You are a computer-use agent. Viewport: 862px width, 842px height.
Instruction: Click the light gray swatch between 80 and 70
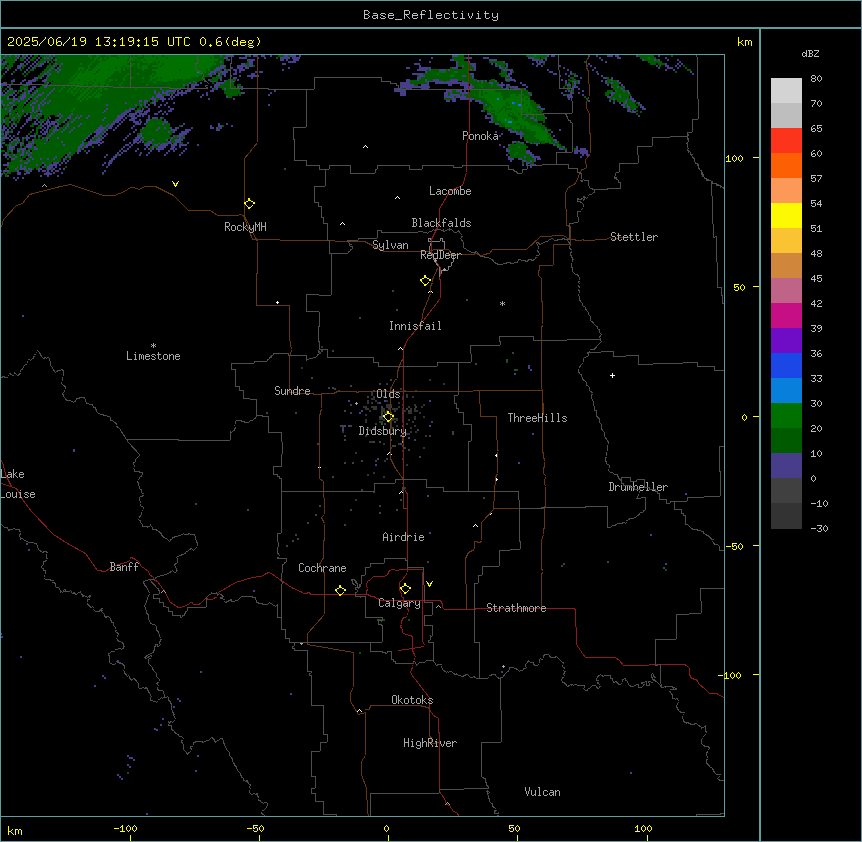click(786, 91)
